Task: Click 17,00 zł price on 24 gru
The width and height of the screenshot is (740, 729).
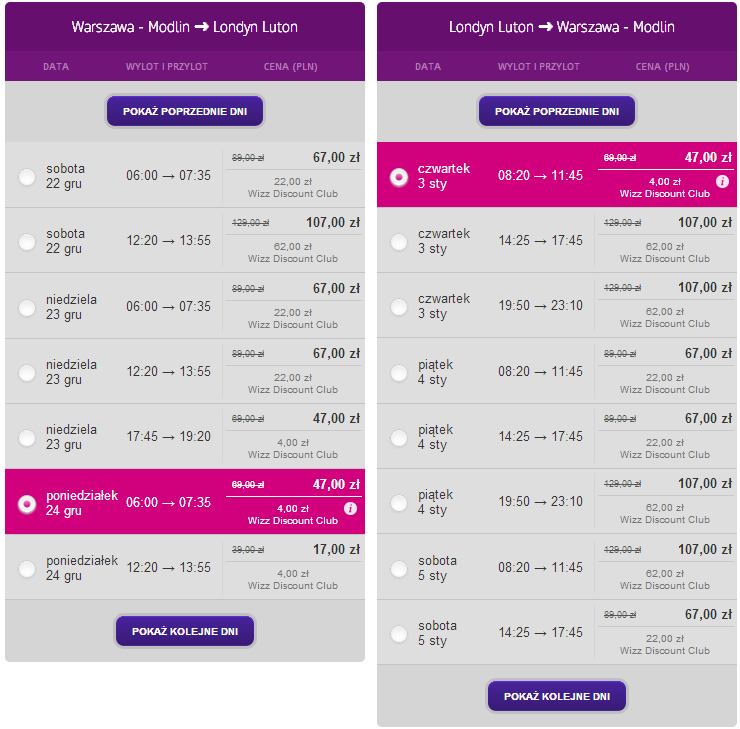Action: coord(336,550)
